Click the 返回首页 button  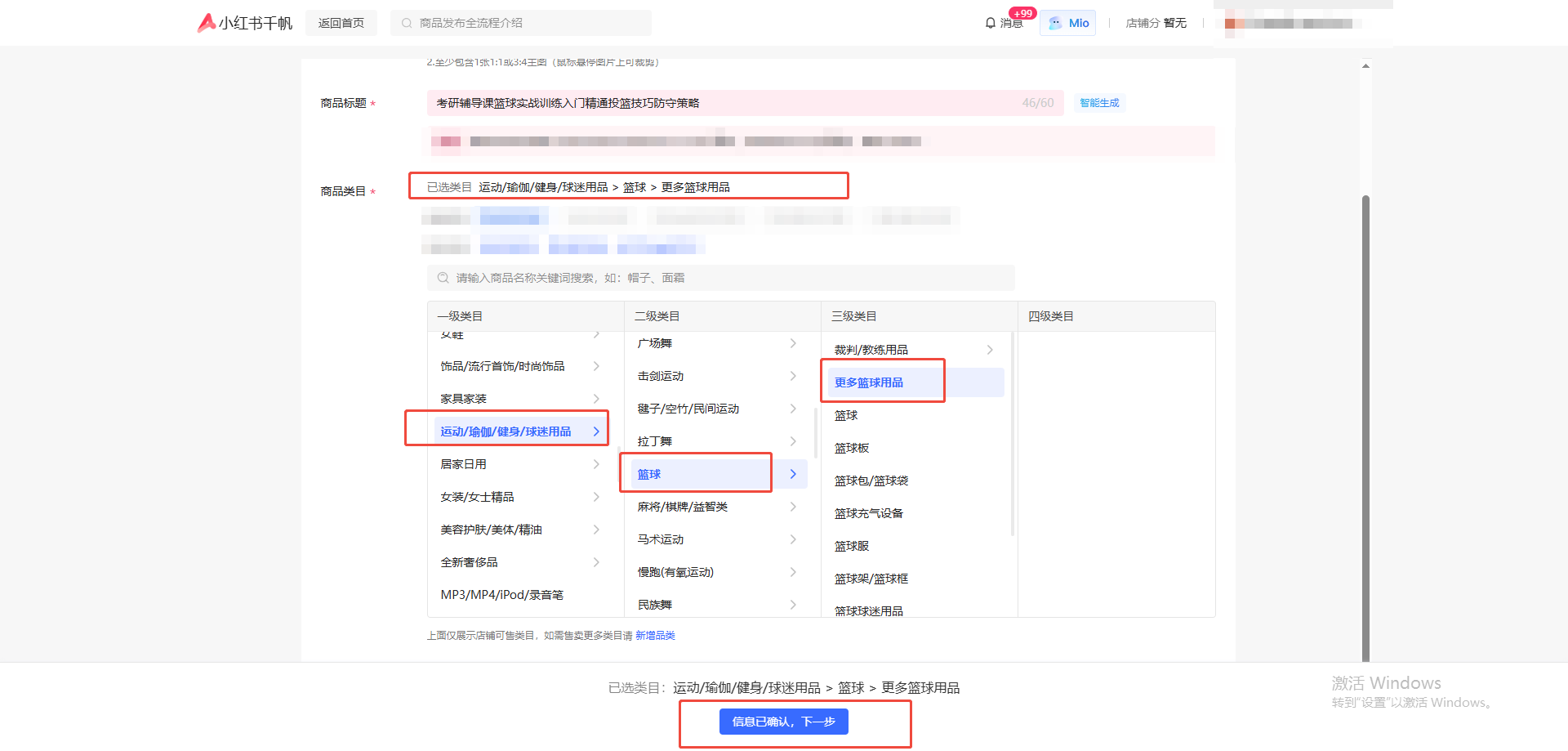341,23
